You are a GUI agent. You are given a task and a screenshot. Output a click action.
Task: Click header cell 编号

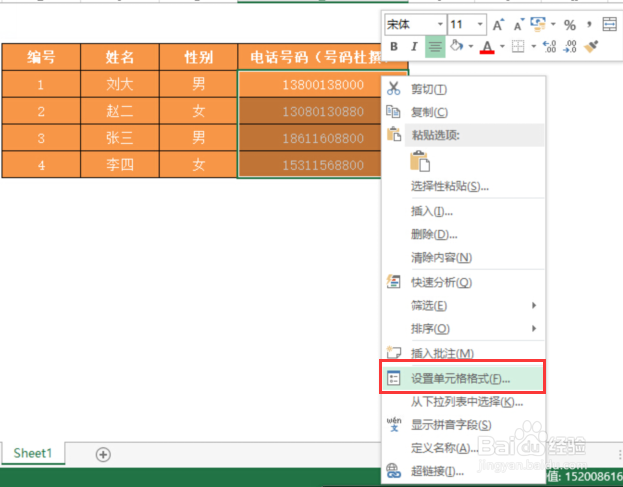(41, 57)
